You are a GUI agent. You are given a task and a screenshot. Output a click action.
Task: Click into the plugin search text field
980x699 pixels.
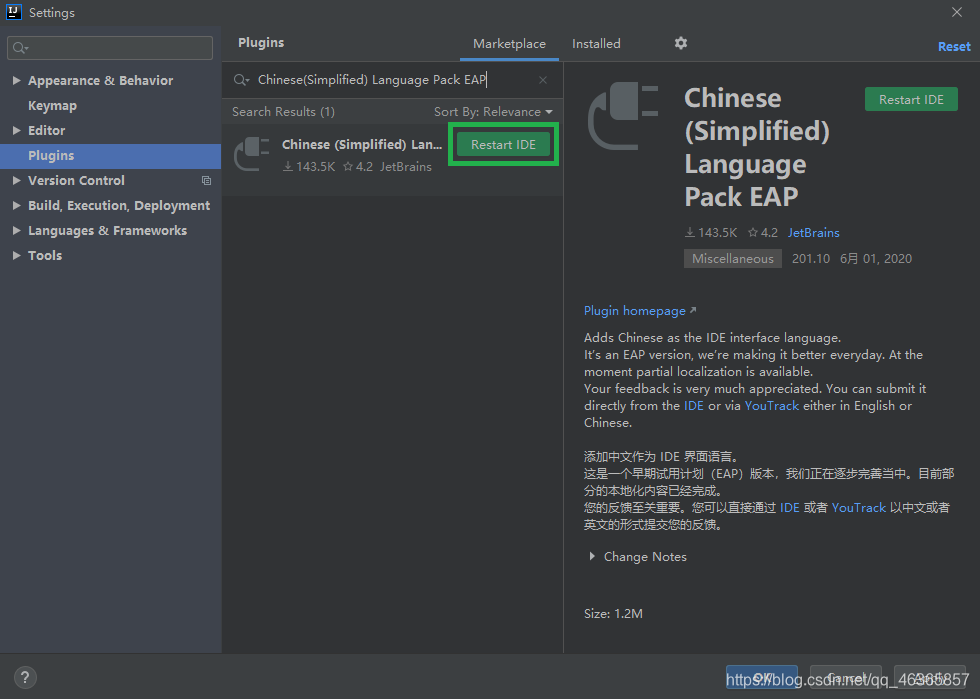coord(392,80)
